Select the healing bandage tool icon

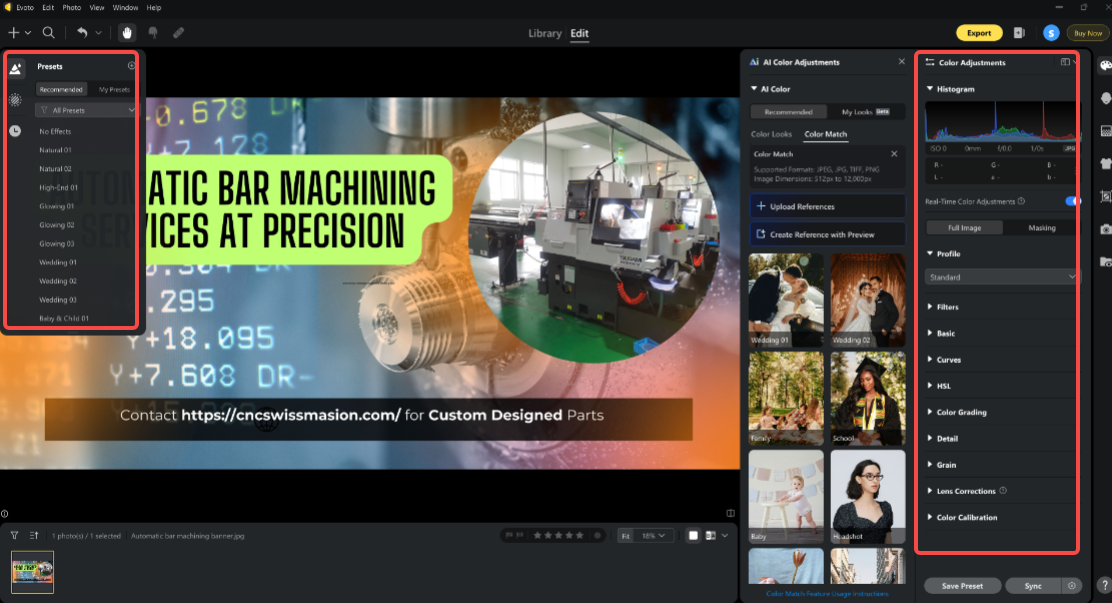coord(179,33)
